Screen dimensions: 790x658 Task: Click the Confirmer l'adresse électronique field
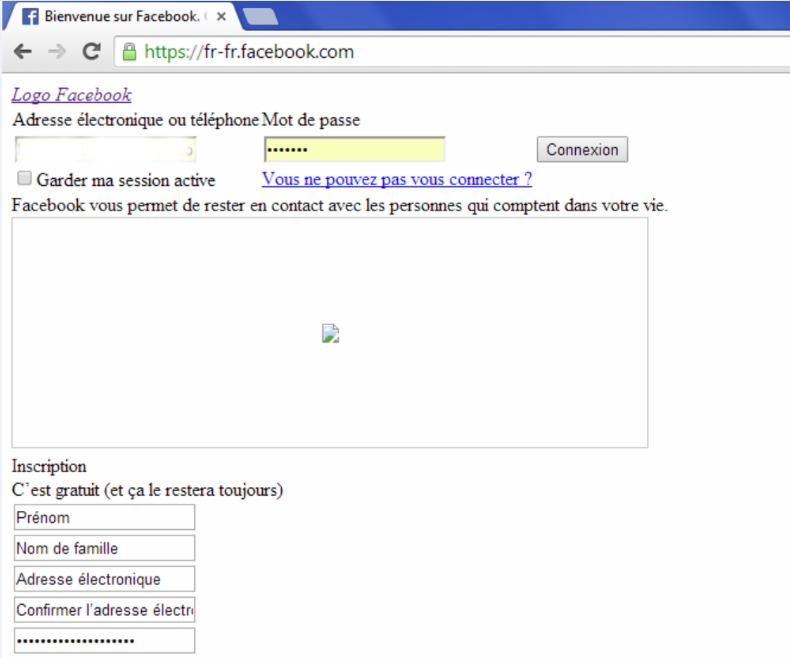tap(104, 610)
